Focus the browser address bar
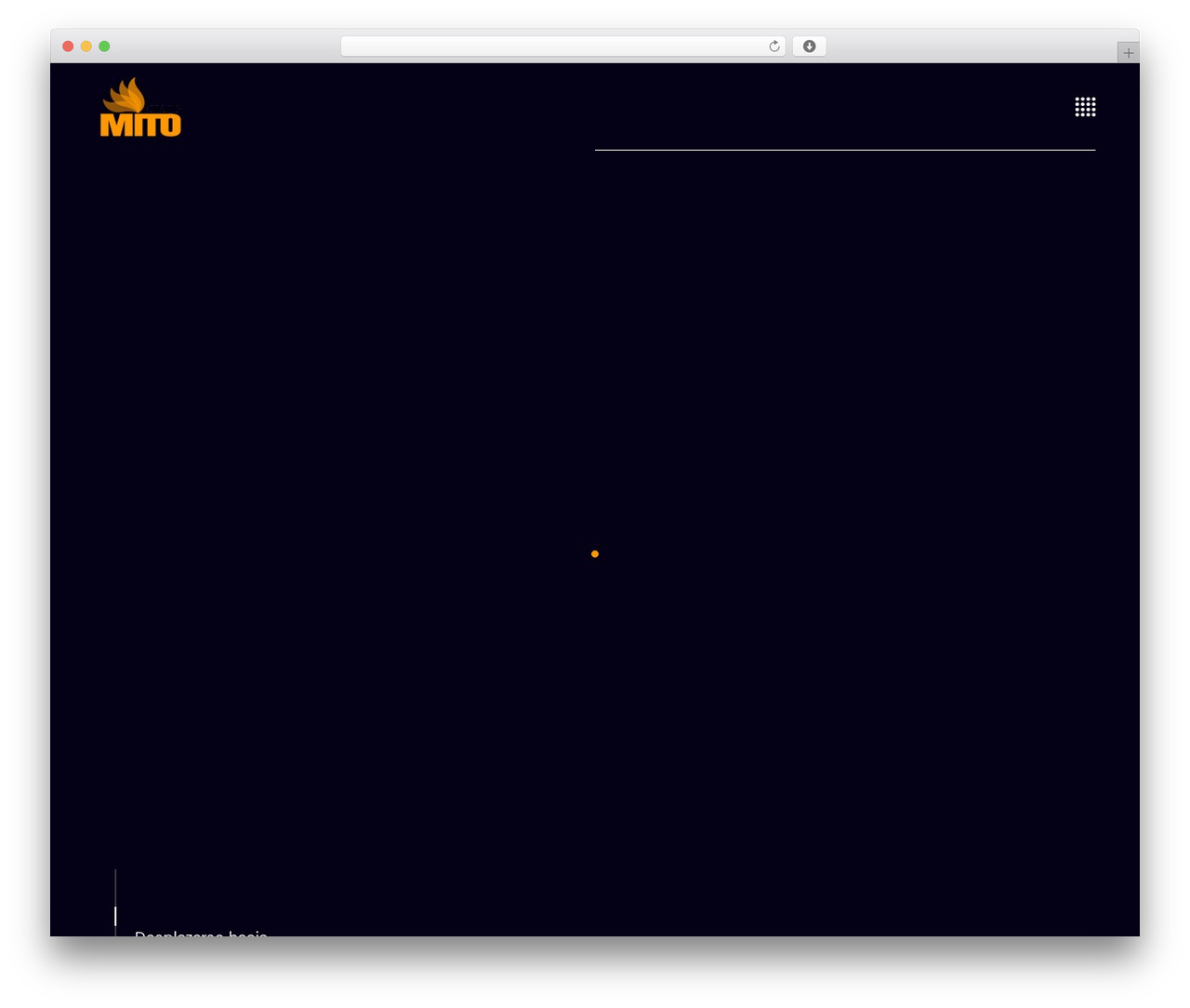 562,46
